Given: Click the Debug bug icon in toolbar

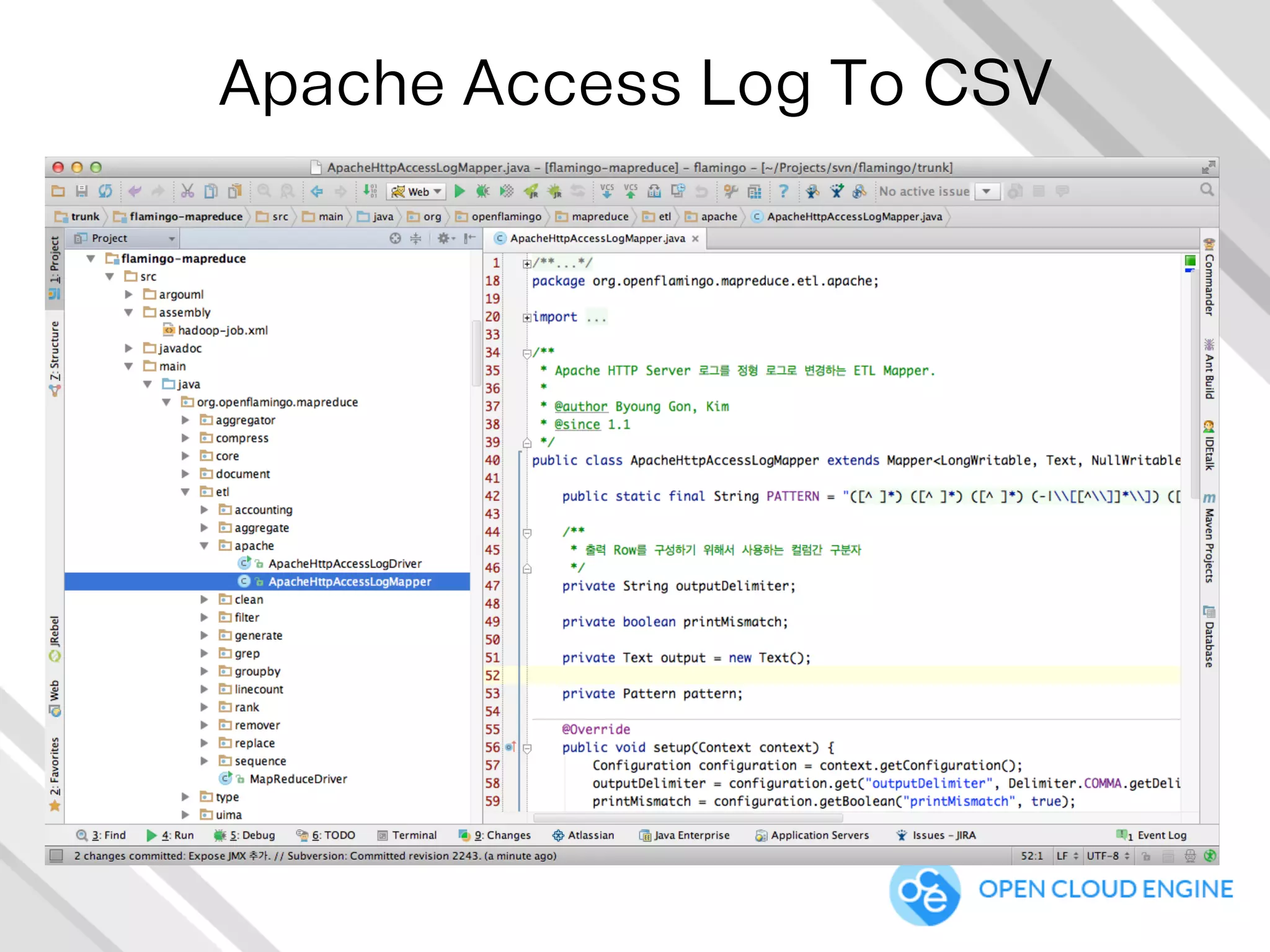Looking at the screenshot, I should pos(482,192).
